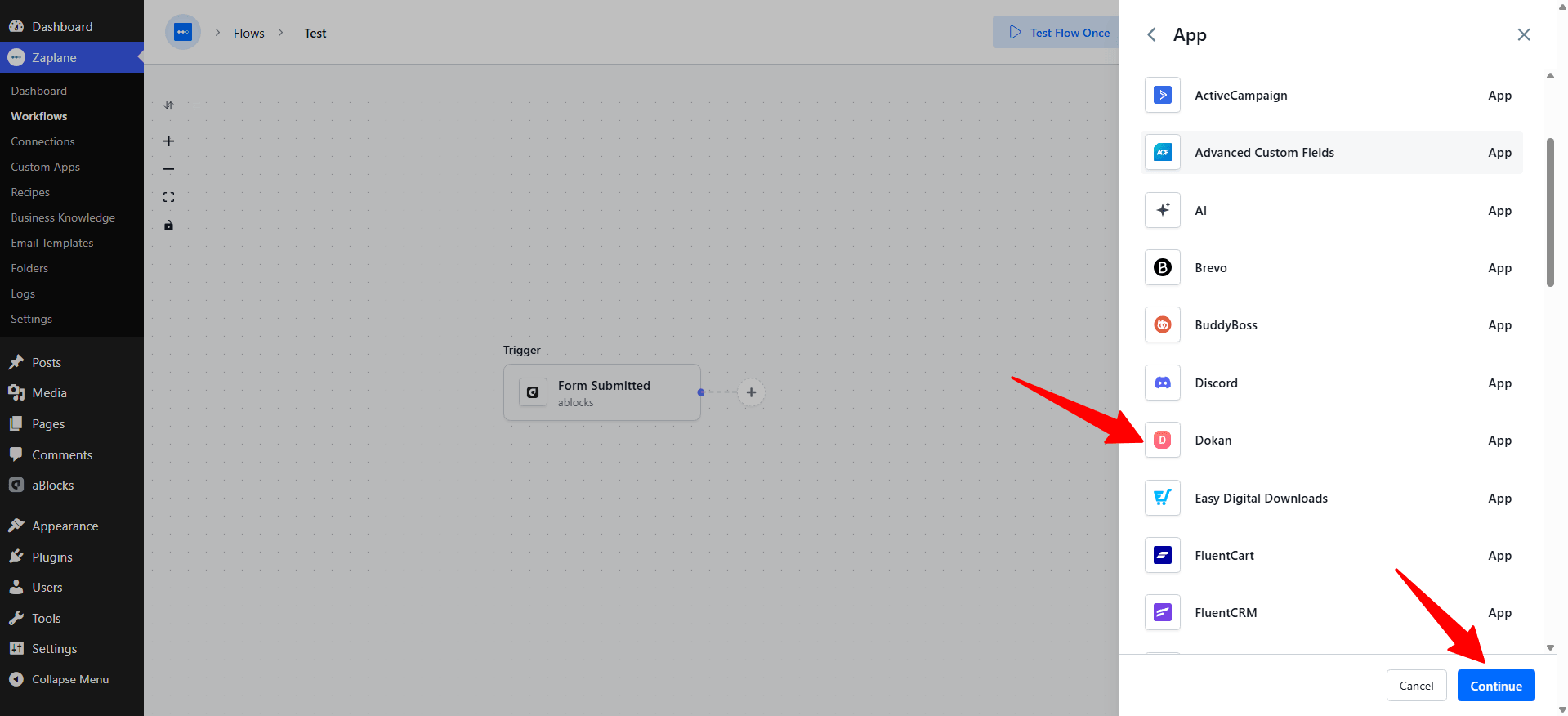Screen dimensions: 1568x716
Task: Click the AI sparkle icon
Action: click(1162, 210)
